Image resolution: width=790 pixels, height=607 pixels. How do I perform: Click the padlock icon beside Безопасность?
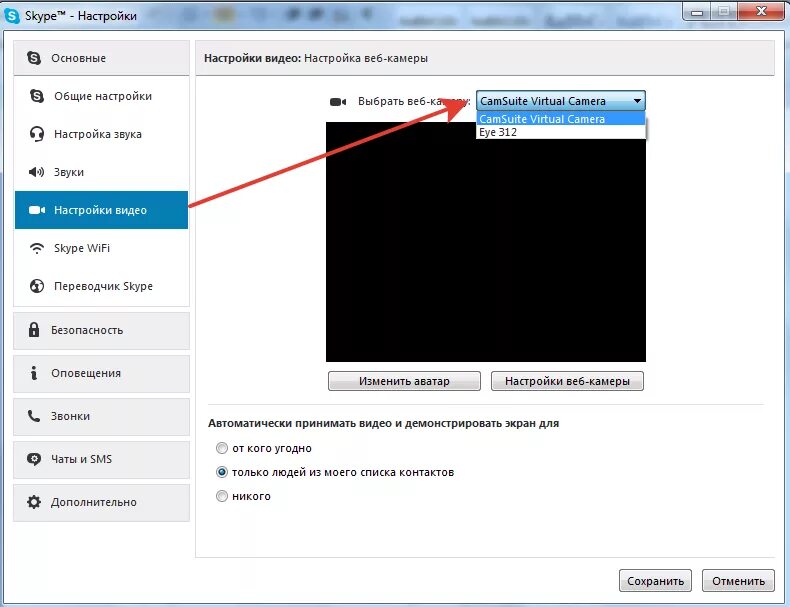point(34,330)
